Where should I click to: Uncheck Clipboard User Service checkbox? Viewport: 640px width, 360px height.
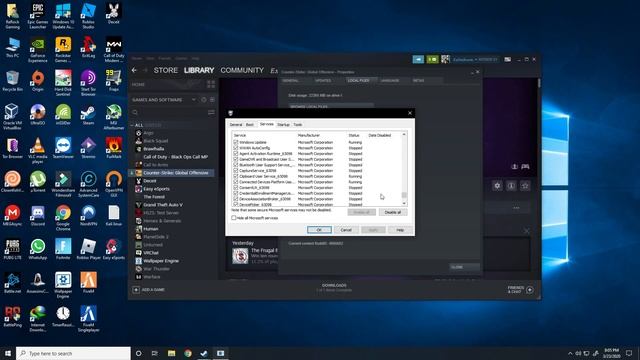pos(236,176)
